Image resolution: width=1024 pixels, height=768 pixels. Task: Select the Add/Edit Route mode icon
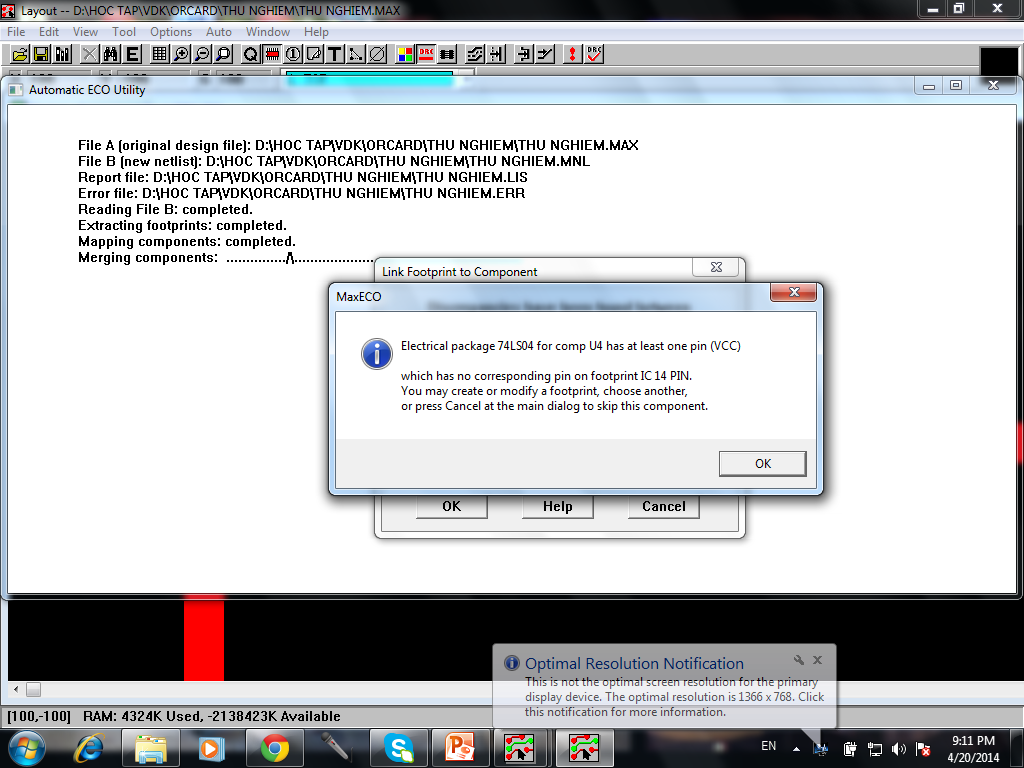tap(545, 54)
